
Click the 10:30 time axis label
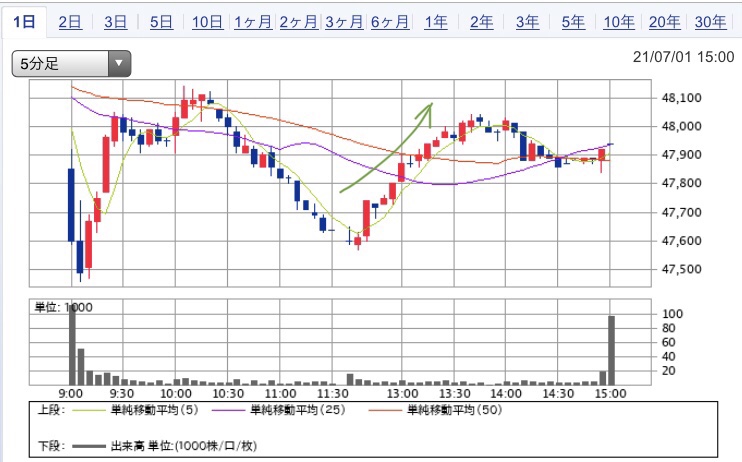228,394
